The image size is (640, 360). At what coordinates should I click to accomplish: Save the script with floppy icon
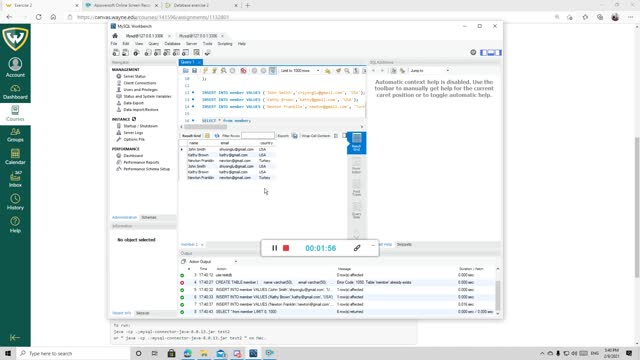tap(195, 71)
